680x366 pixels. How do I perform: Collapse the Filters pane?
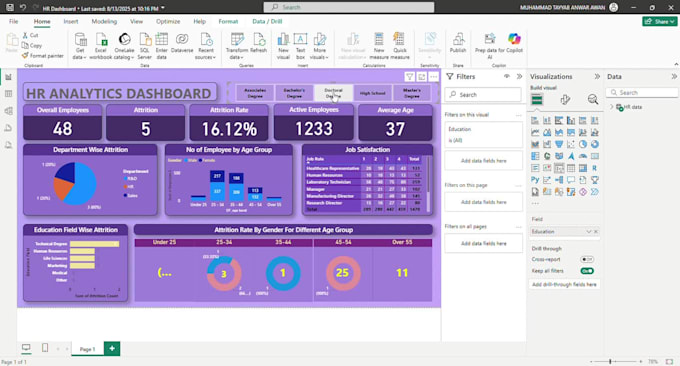point(519,76)
